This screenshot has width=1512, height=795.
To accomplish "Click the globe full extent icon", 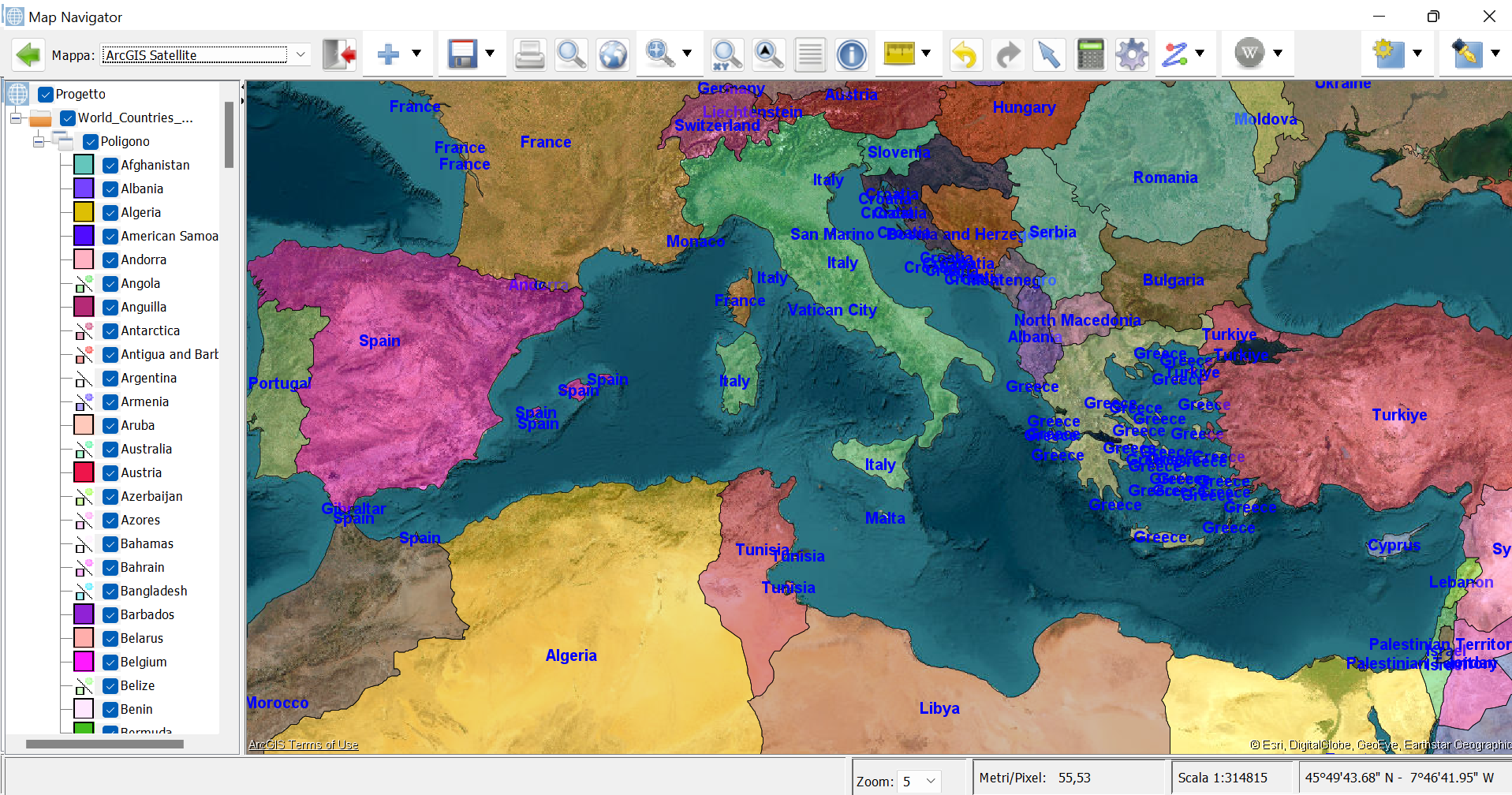I will (x=613, y=55).
